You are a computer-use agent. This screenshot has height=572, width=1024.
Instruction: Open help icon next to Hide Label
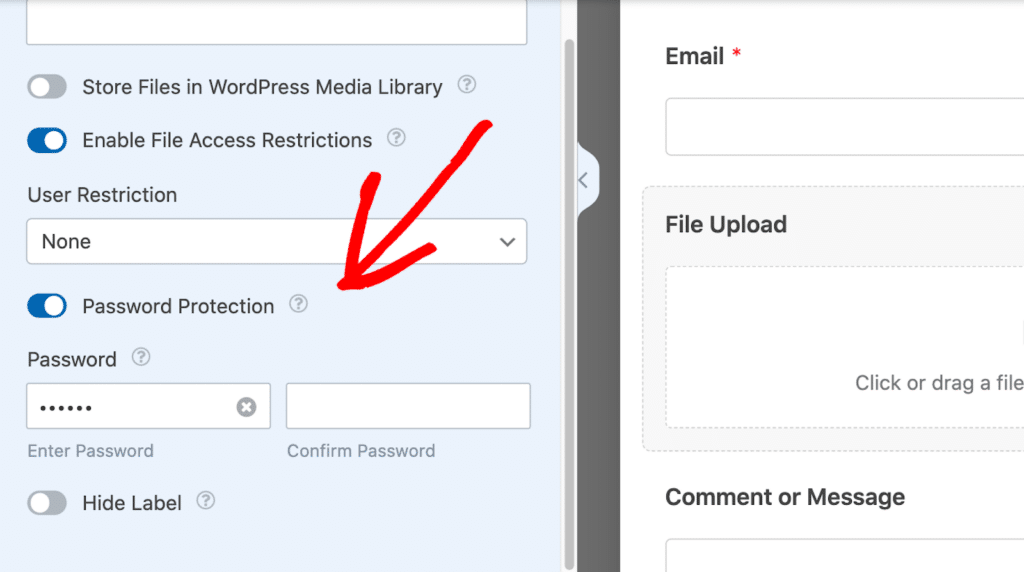click(206, 501)
